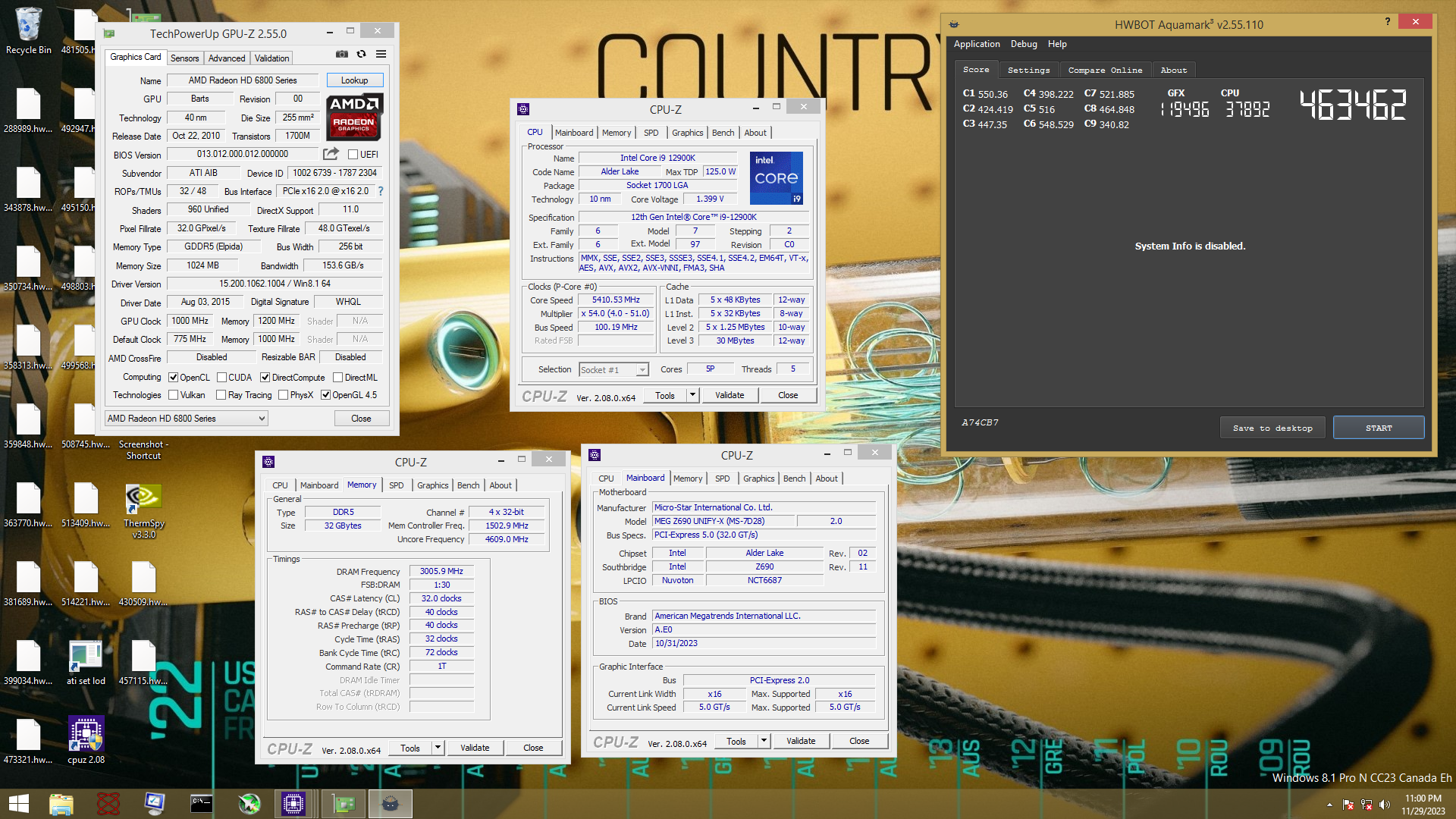Open Aquamark Settings tab

tap(1028, 70)
